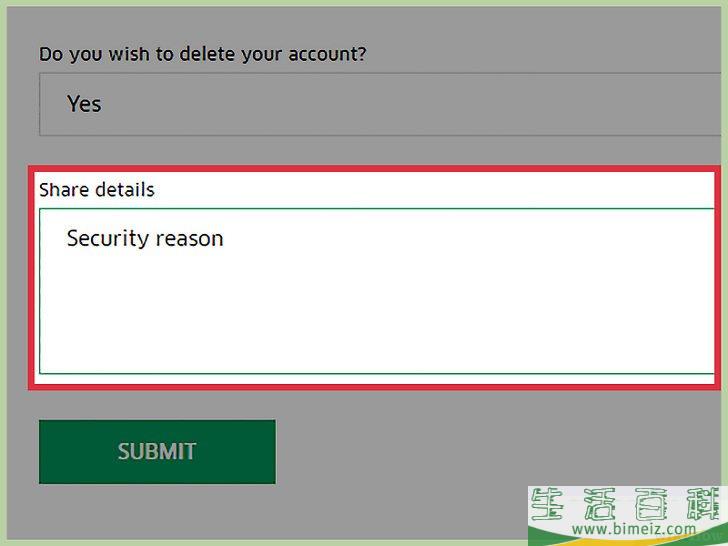Screen dimensions: 728x546
Task: Click the 活 character in the watermark
Action: (599, 504)
